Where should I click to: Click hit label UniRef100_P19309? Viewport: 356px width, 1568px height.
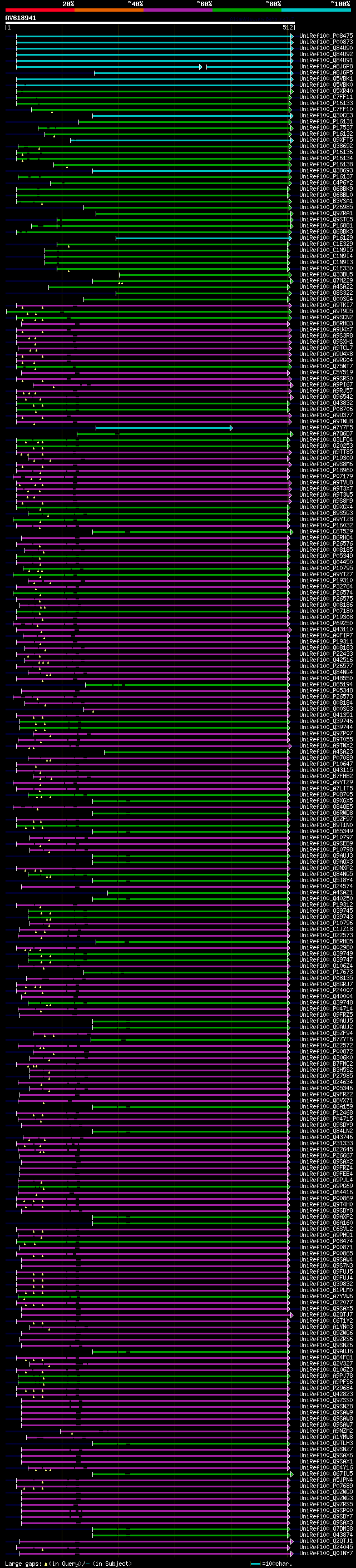(326, 458)
